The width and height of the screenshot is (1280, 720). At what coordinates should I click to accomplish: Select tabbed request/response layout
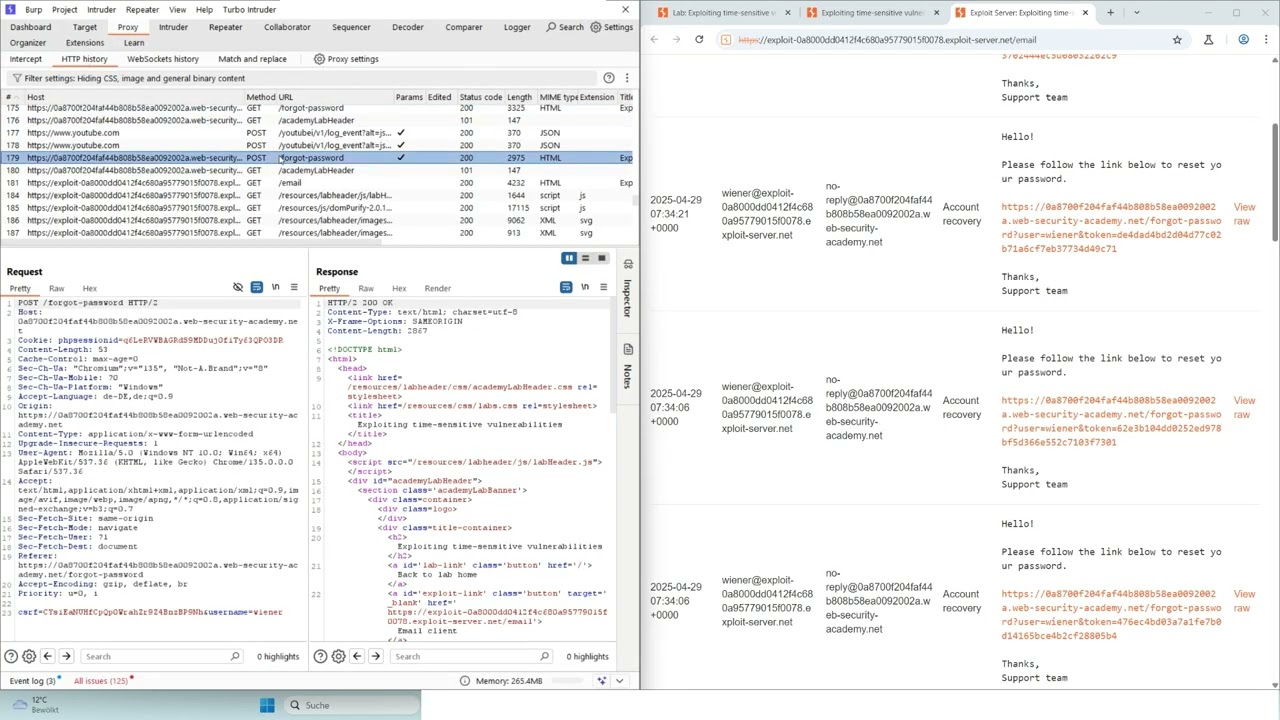tap(601, 259)
